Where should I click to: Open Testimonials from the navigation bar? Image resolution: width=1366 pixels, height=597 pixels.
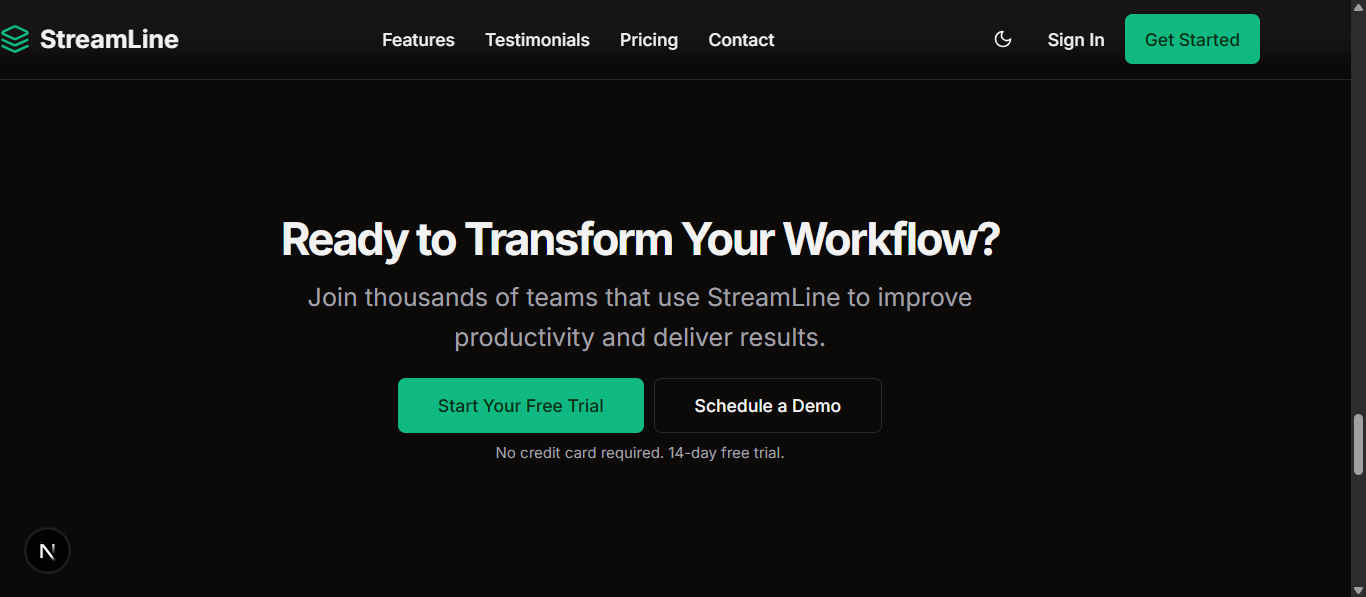[x=537, y=40]
